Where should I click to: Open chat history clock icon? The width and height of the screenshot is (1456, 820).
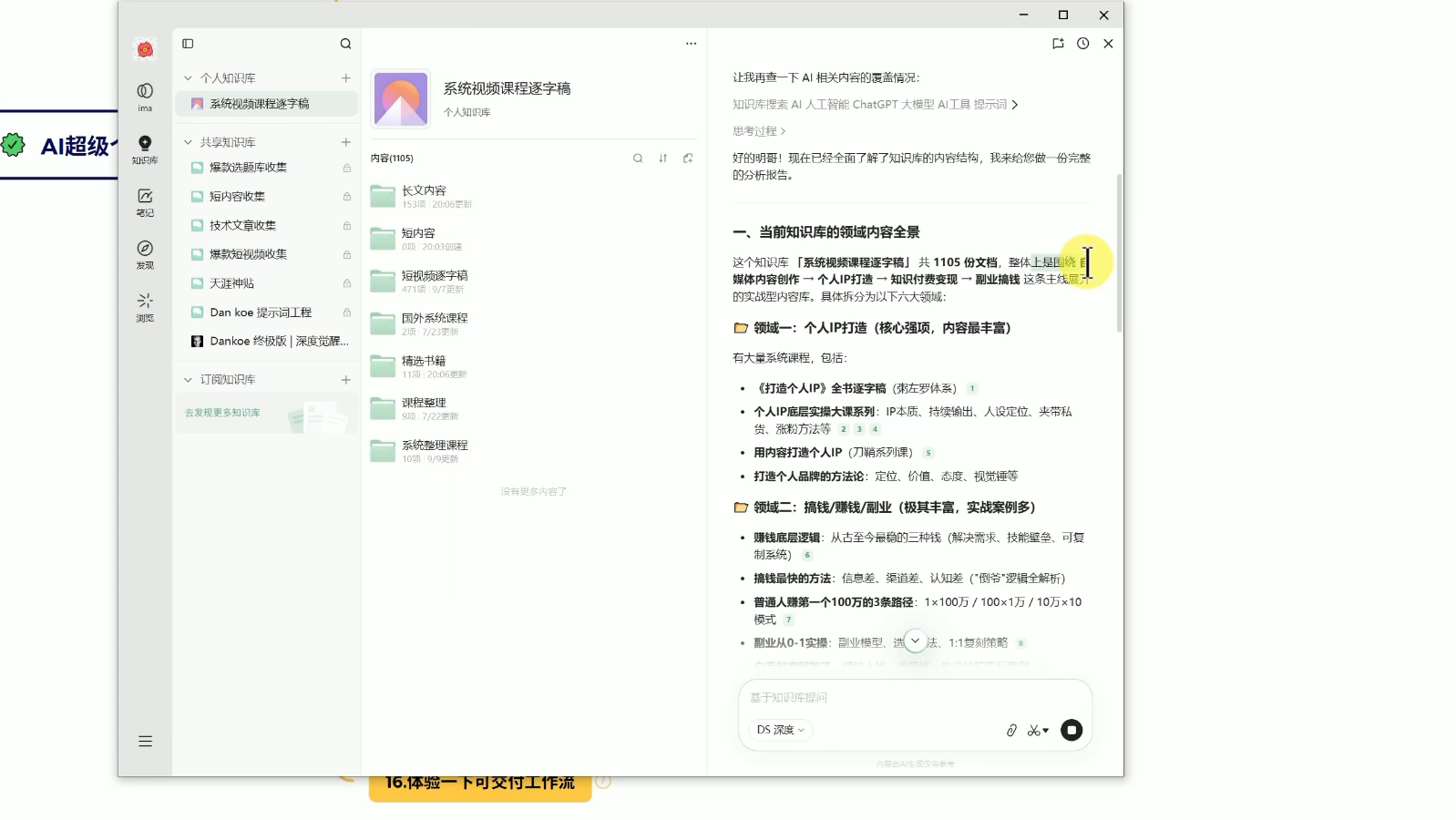point(1082,44)
